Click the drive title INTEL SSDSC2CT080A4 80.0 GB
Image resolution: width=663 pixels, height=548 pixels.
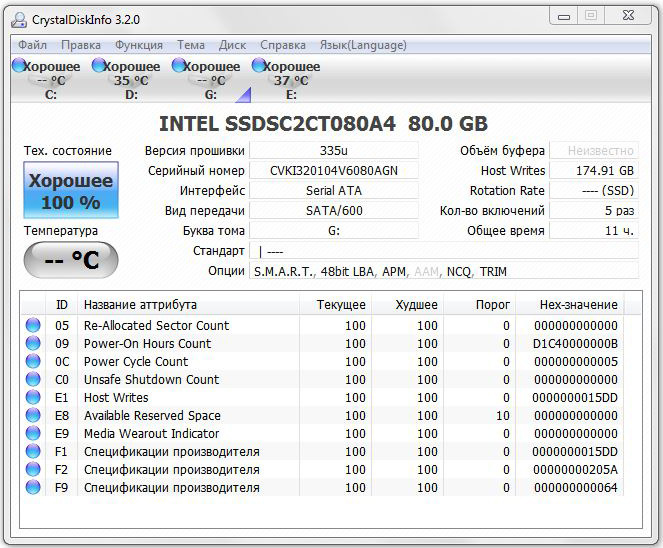(x=323, y=124)
